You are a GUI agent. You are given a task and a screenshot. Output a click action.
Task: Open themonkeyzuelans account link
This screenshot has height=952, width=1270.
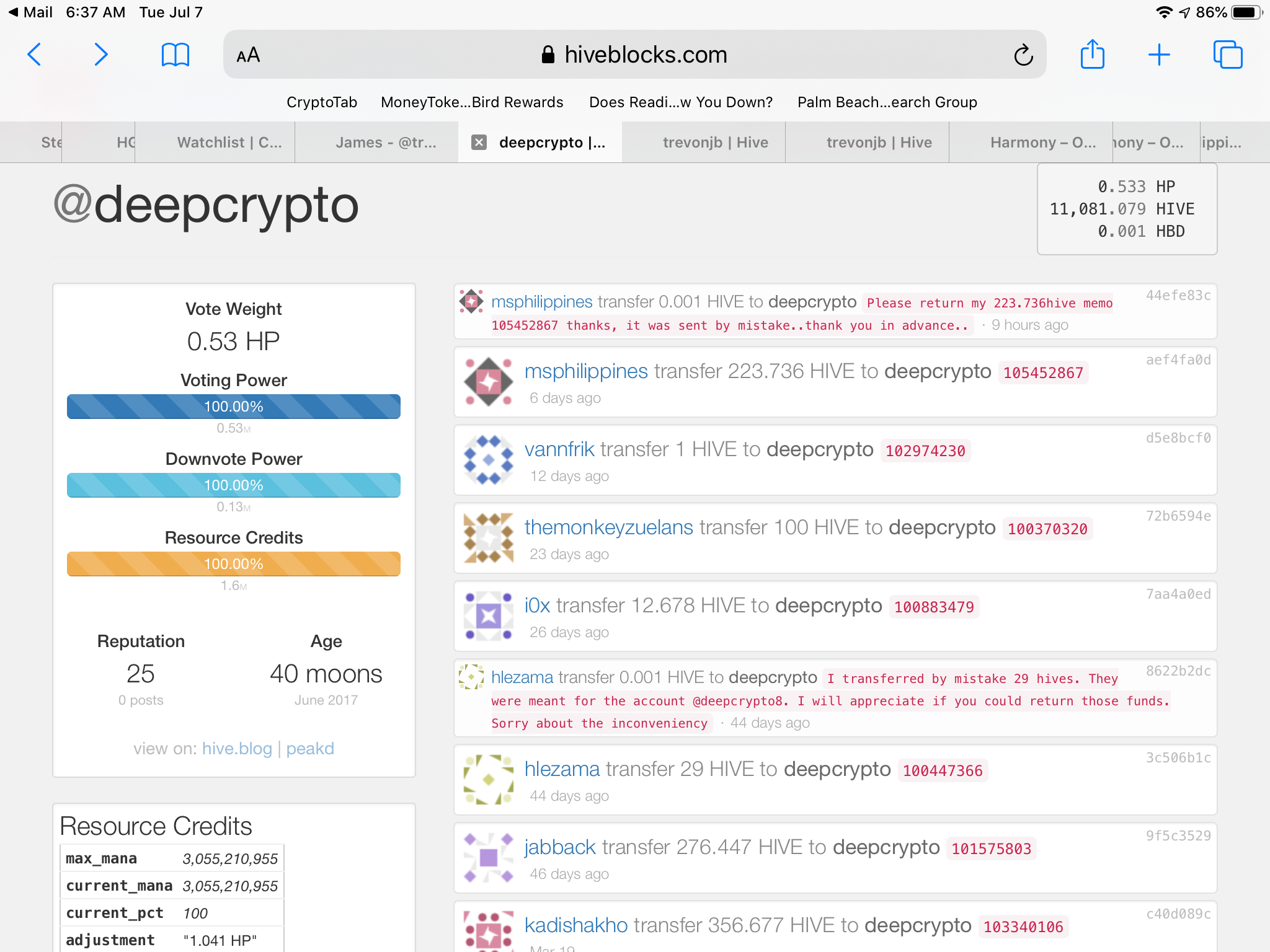609,527
